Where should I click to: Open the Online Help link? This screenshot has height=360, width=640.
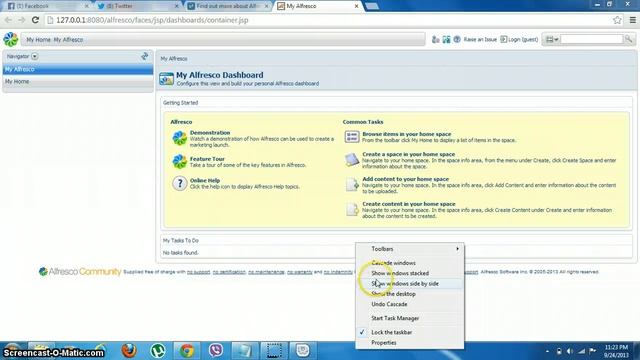[x=204, y=180]
